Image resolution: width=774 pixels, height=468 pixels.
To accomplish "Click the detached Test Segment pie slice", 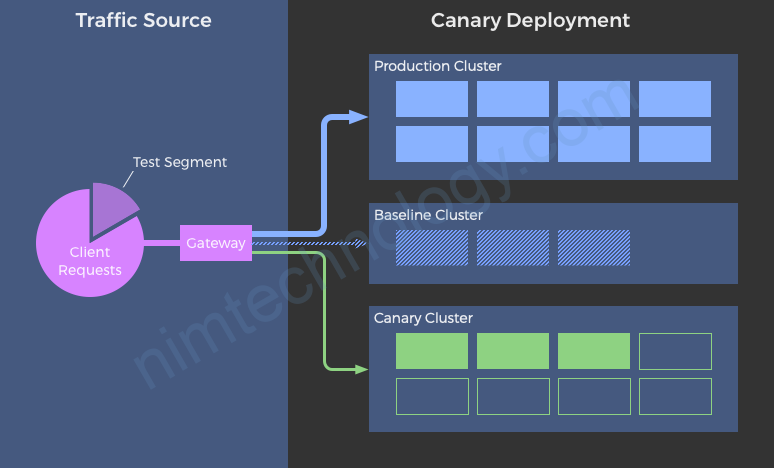I will (x=112, y=203).
